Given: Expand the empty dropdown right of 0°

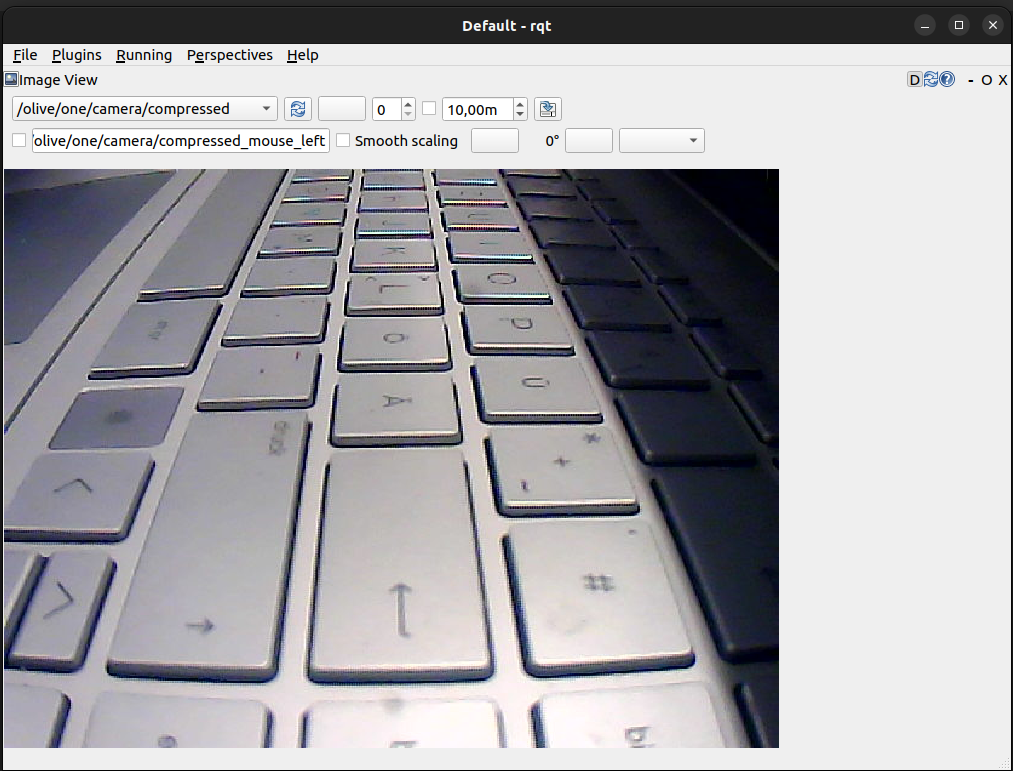Looking at the screenshot, I should [661, 141].
